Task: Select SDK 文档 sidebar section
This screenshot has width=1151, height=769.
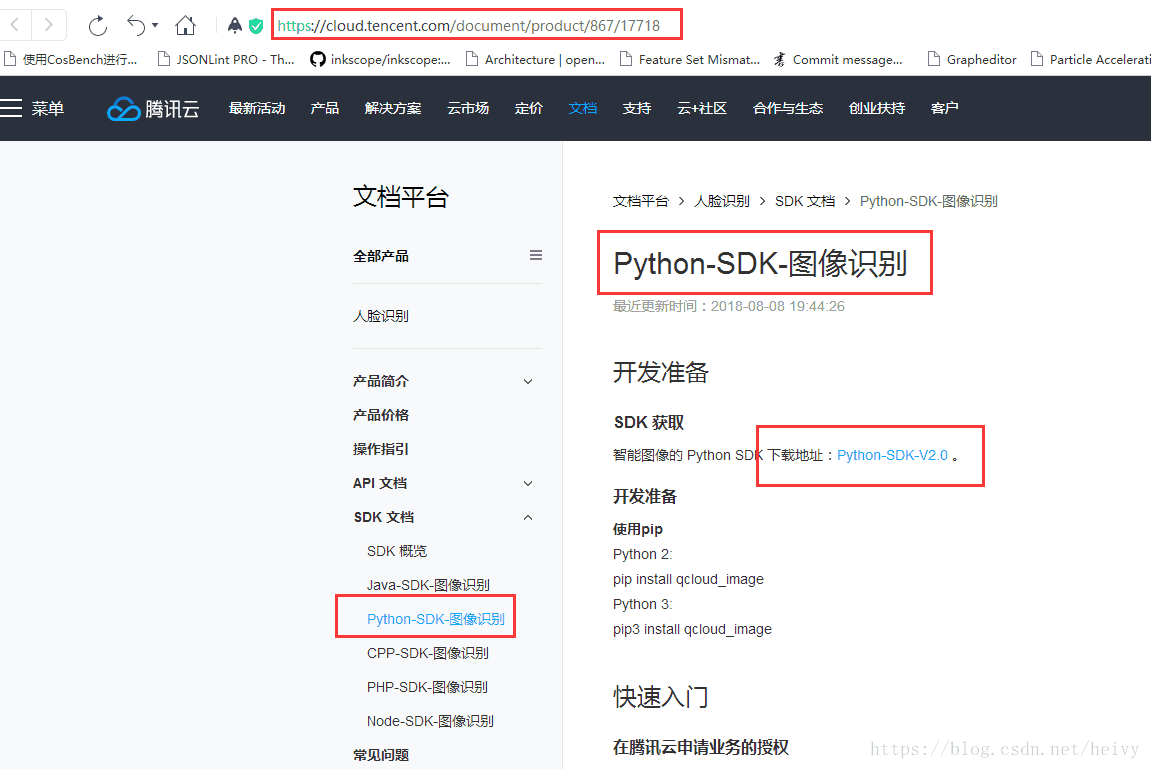Action: (x=384, y=517)
